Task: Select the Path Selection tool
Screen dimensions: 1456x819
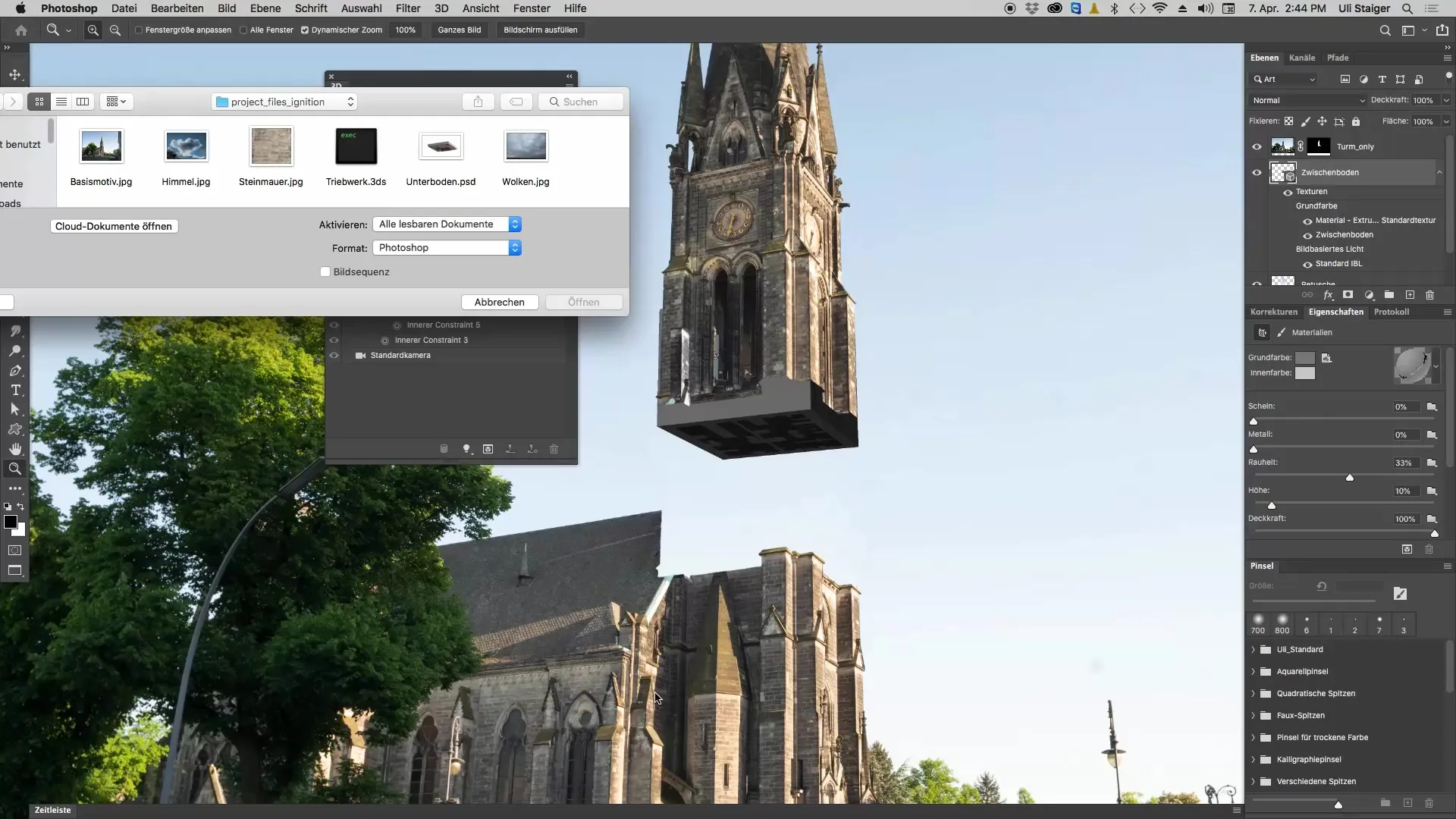Action: point(15,409)
